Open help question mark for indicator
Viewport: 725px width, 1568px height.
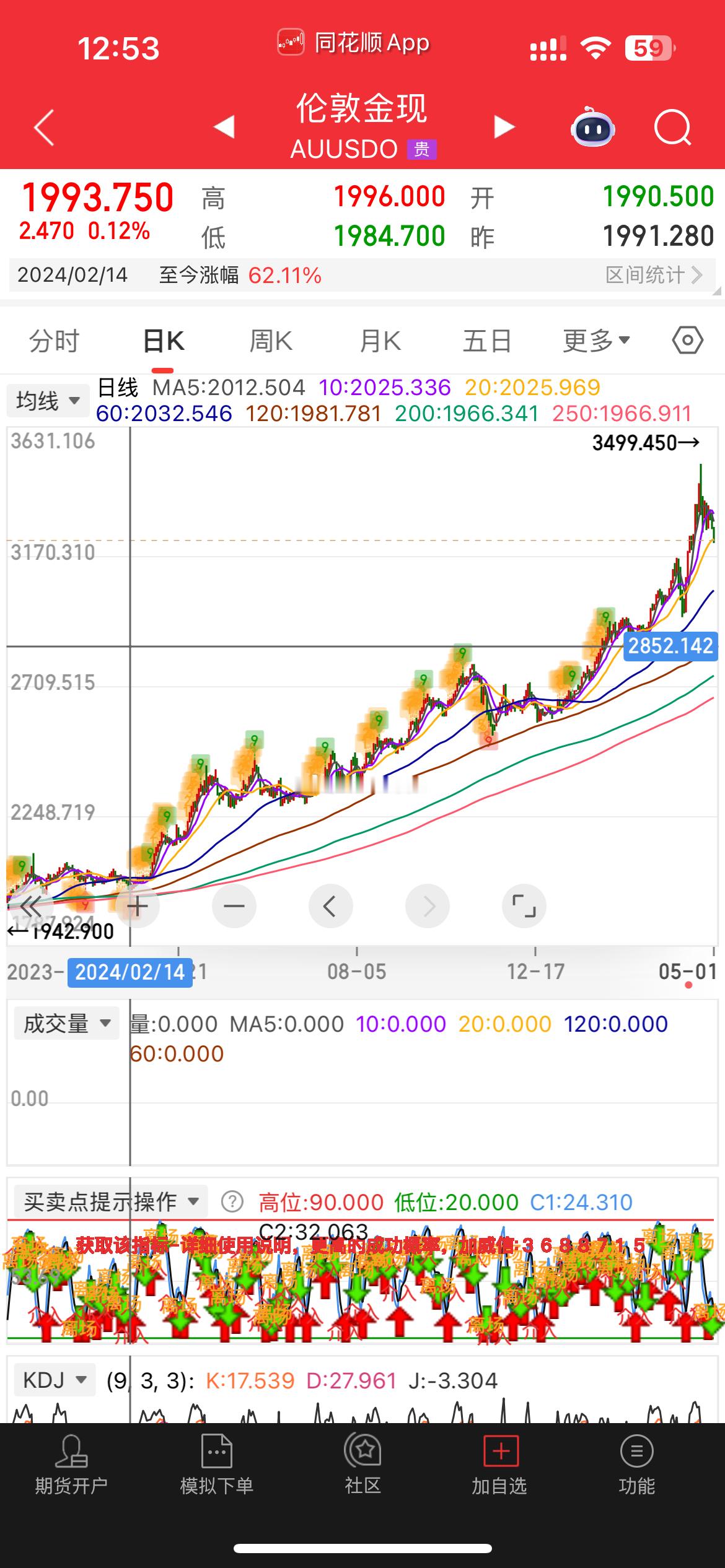click(232, 1202)
